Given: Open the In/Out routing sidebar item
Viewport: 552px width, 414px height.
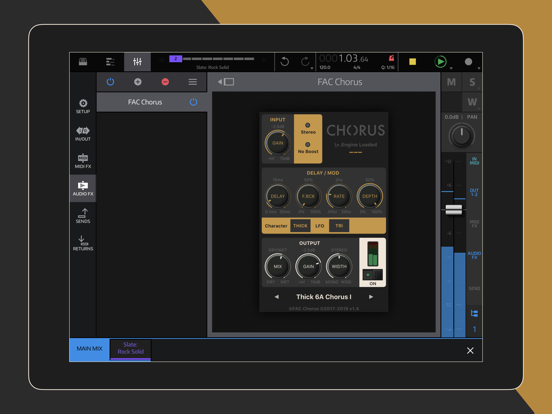Looking at the screenshot, I should 83,133.
